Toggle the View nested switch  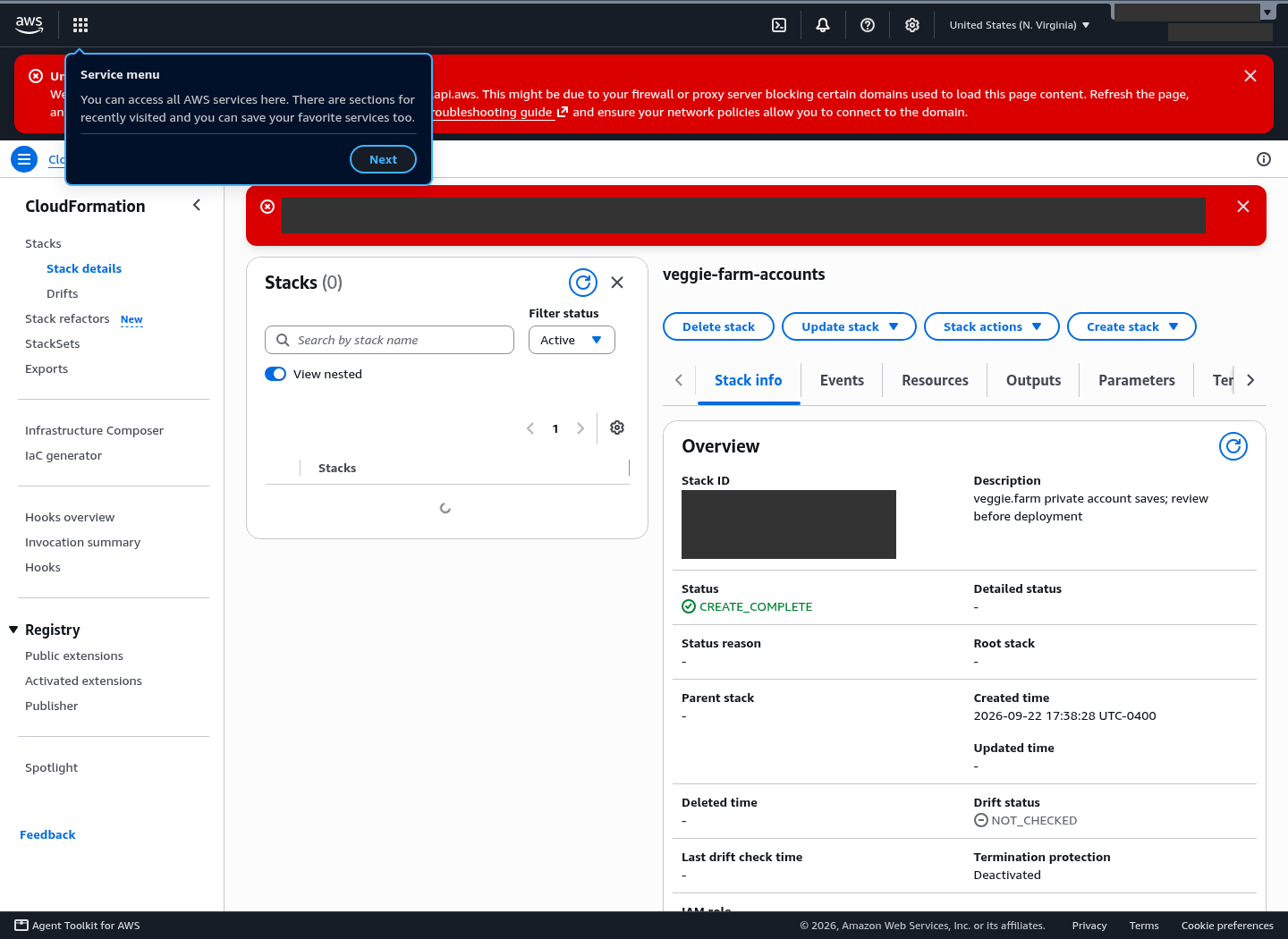[x=275, y=374]
